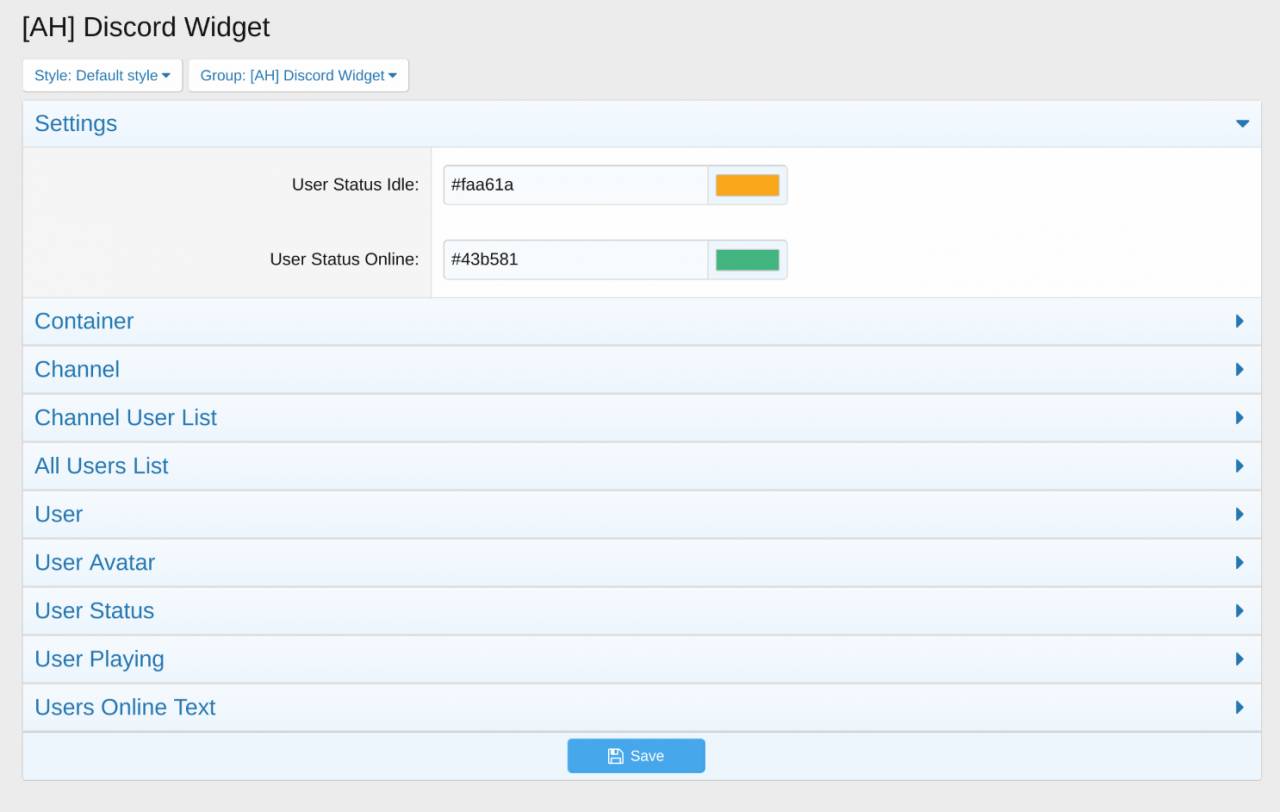Open the Container section heading
The height and width of the screenshot is (812, 1280).
[84, 321]
